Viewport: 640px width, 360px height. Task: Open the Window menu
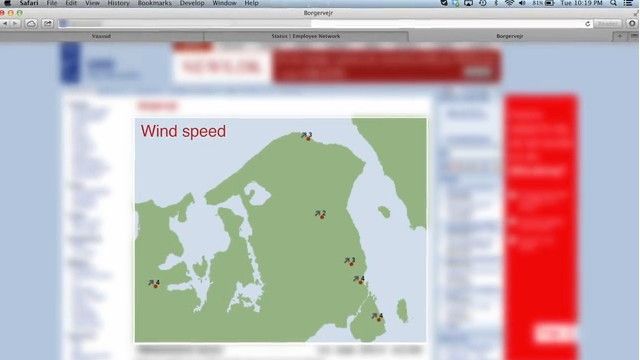[224, 3]
